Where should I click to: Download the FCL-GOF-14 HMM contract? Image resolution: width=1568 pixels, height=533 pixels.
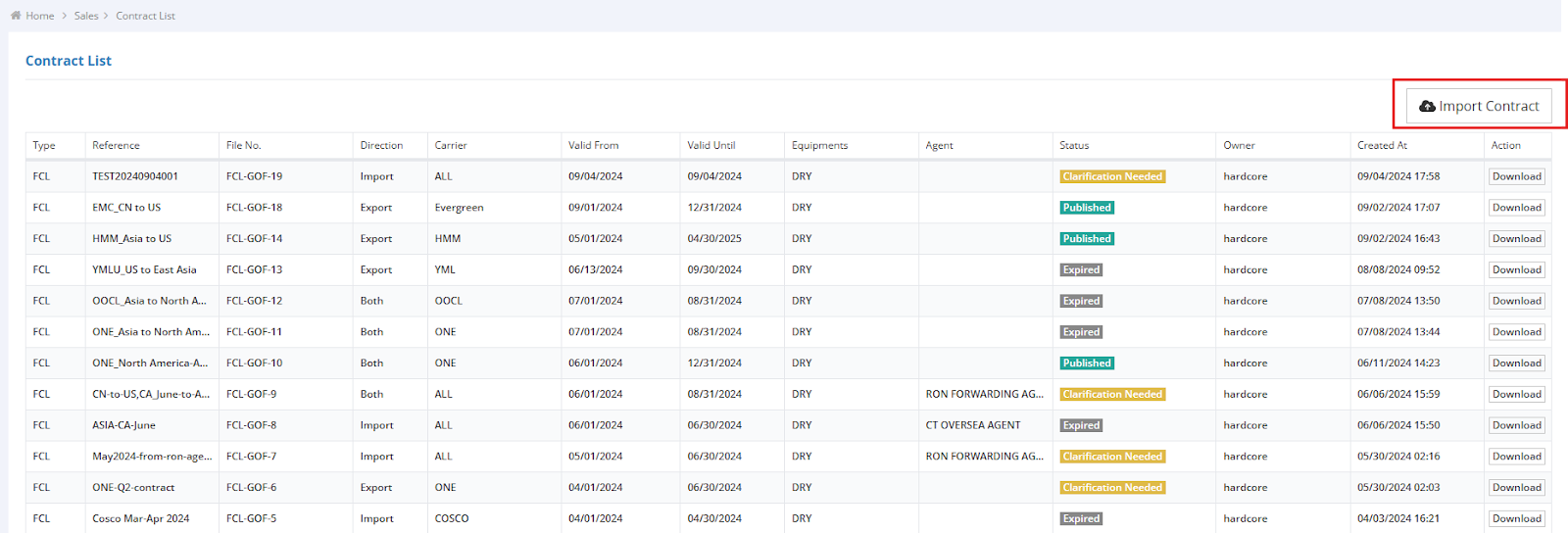1516,239
